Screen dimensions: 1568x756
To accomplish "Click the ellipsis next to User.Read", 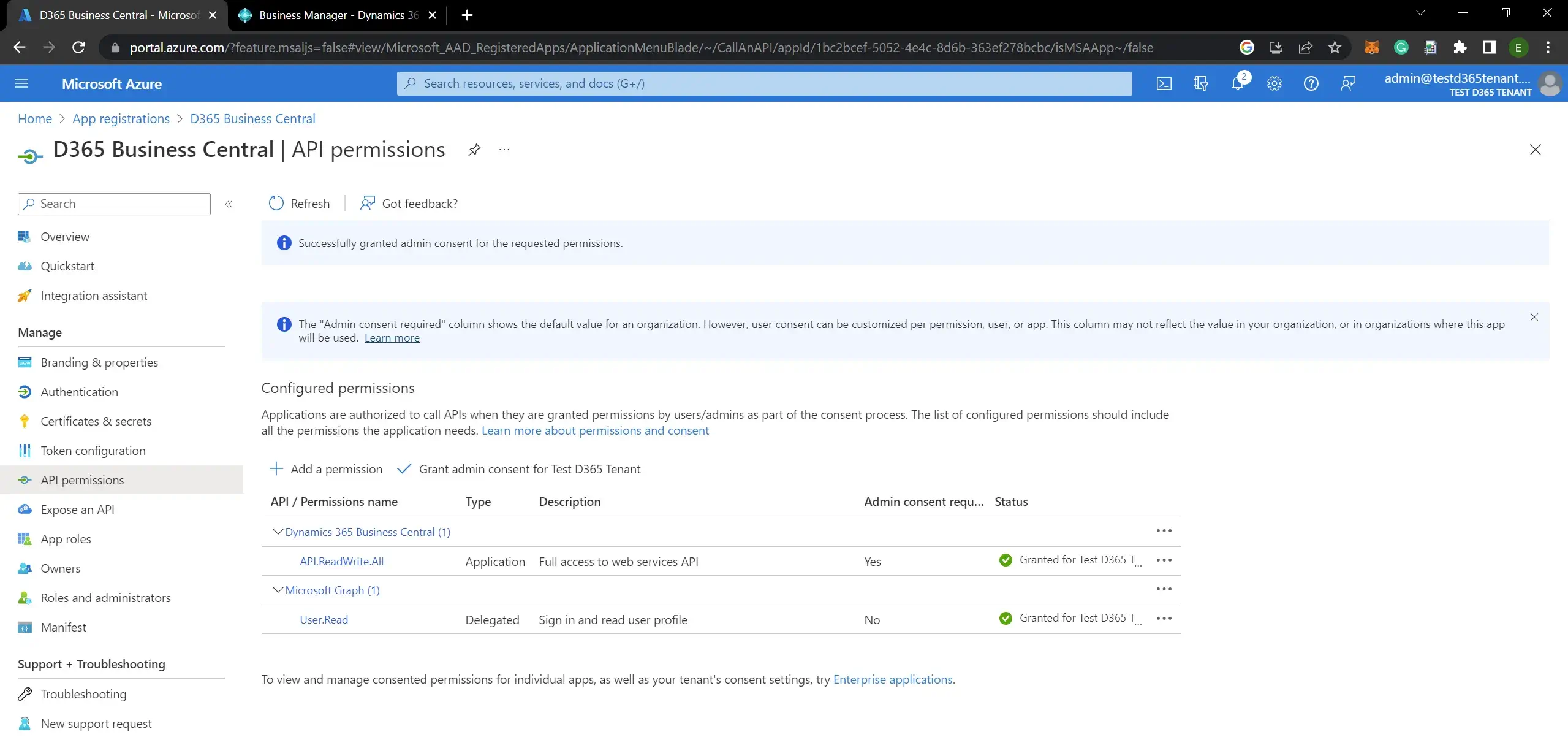I will click(1163, 618).
